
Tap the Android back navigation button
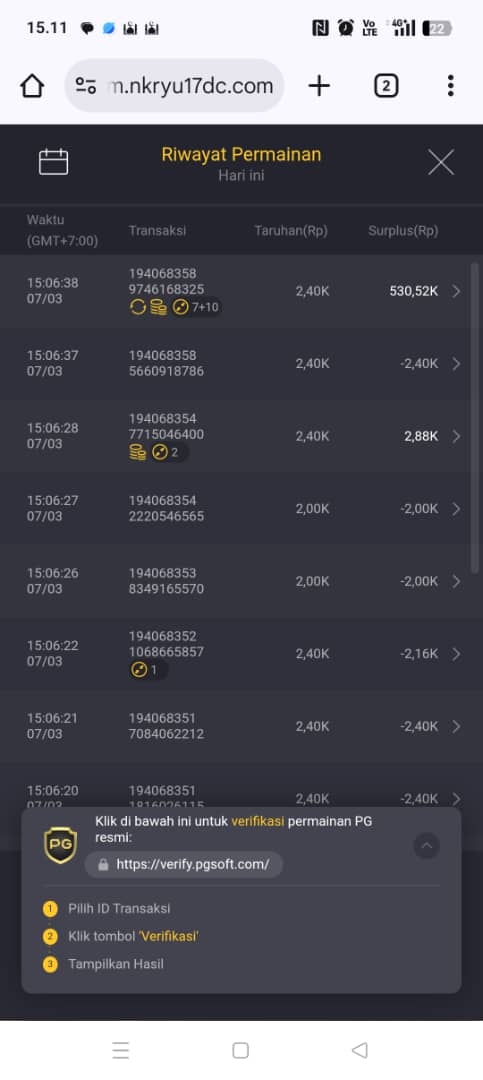[360, 1050]
